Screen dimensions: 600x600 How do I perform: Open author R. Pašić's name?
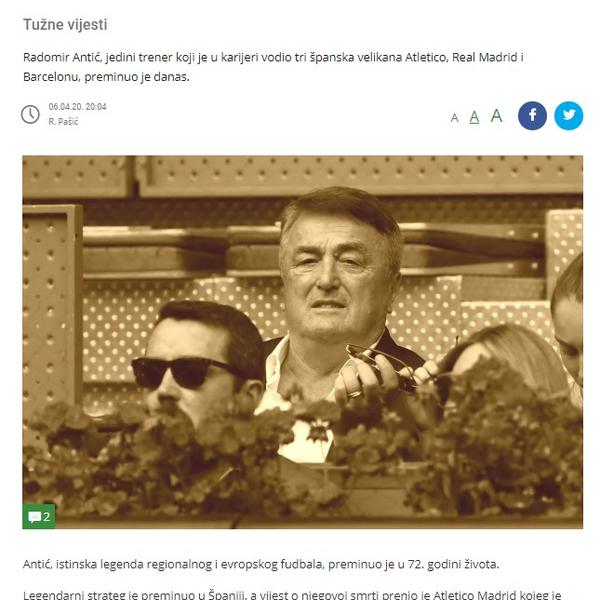point(63,122)
